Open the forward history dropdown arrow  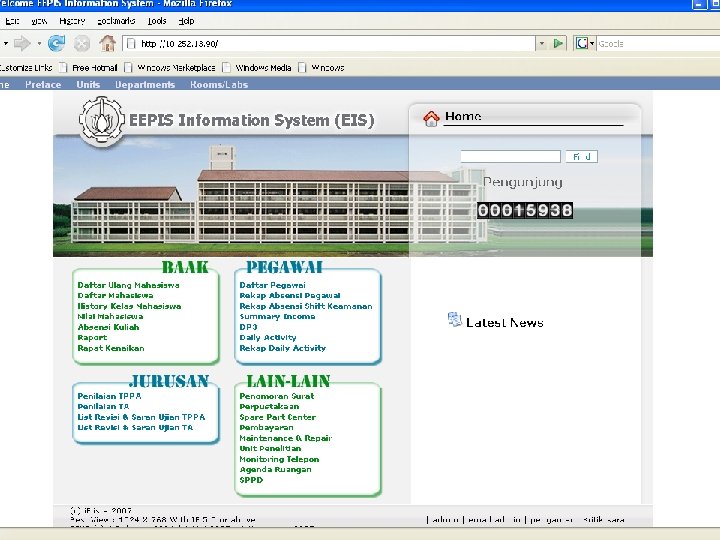39,44
